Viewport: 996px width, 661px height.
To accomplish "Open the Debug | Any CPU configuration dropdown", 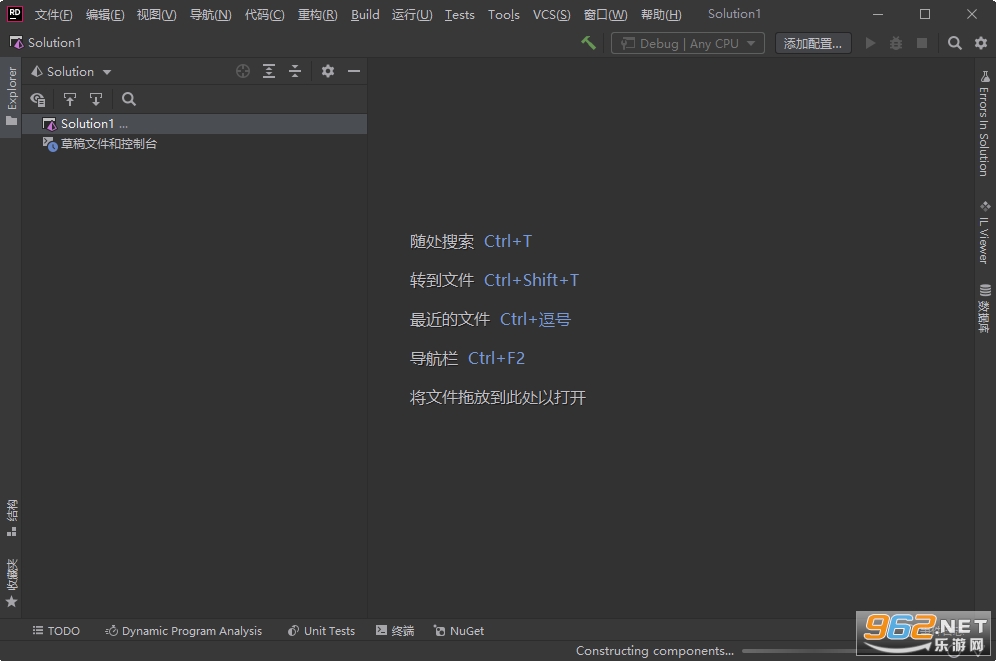I will pyautogui.click(x=688, y=43).
